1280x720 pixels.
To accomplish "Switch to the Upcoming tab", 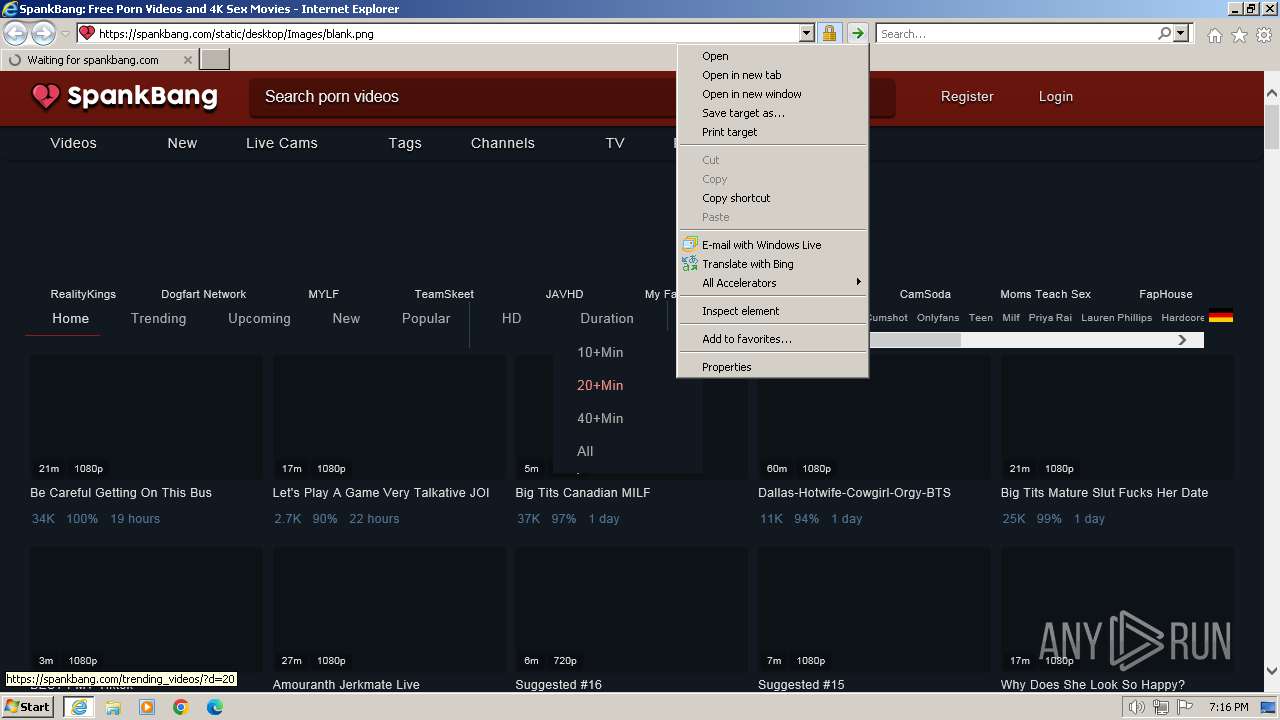I will (x=259, y=318).
